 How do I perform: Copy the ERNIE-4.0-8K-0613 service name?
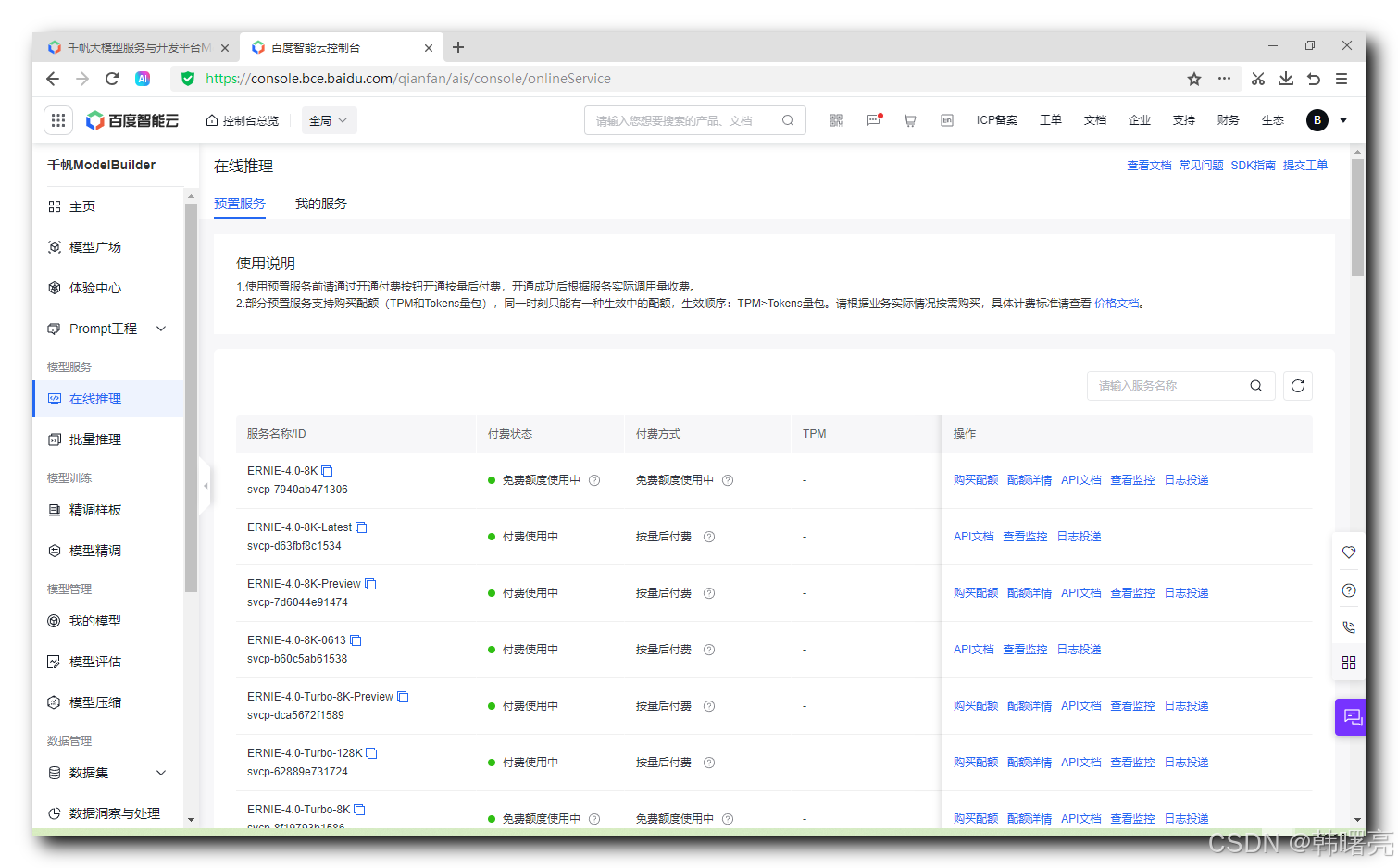[x=356, y=640]
